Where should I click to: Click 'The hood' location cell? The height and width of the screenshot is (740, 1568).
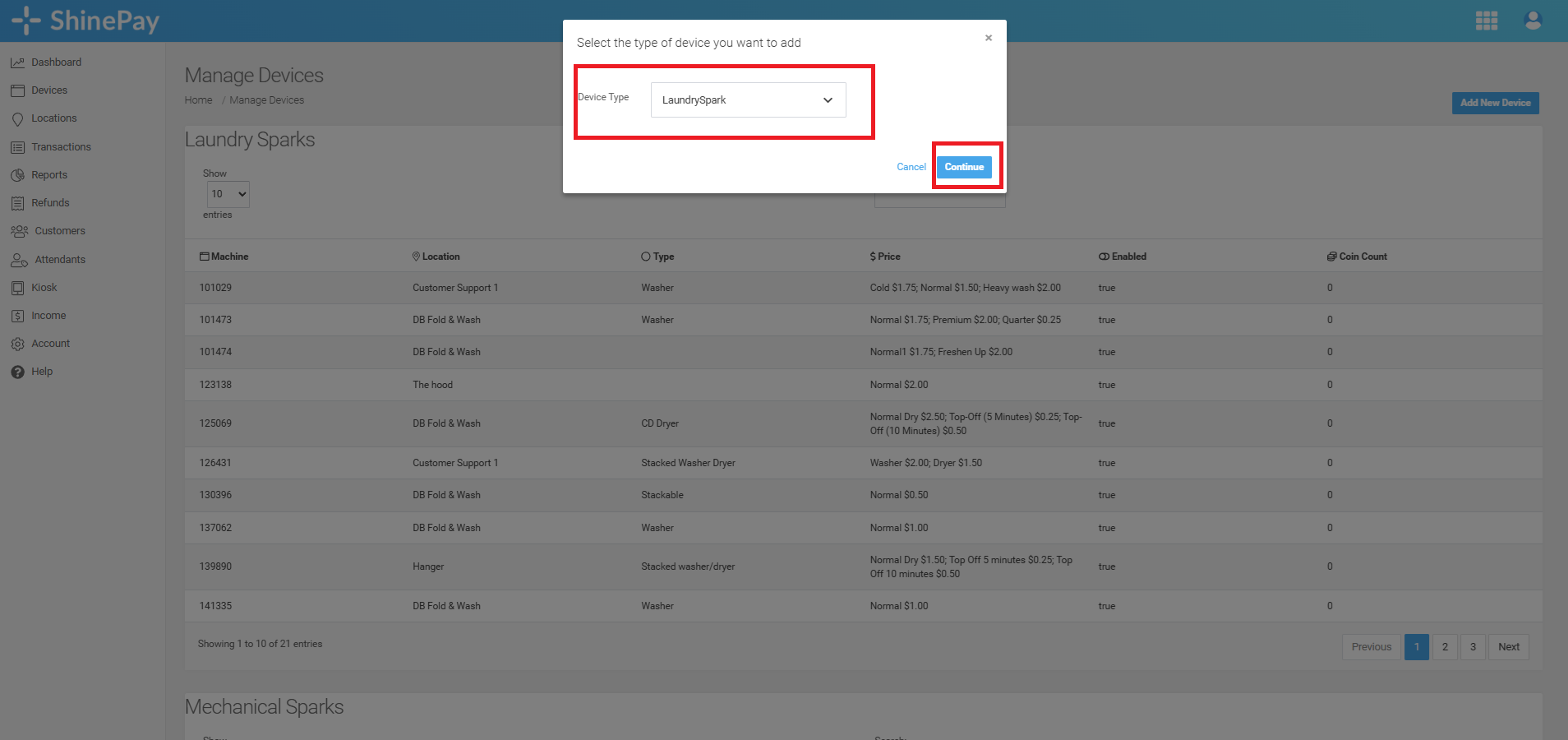432,385
